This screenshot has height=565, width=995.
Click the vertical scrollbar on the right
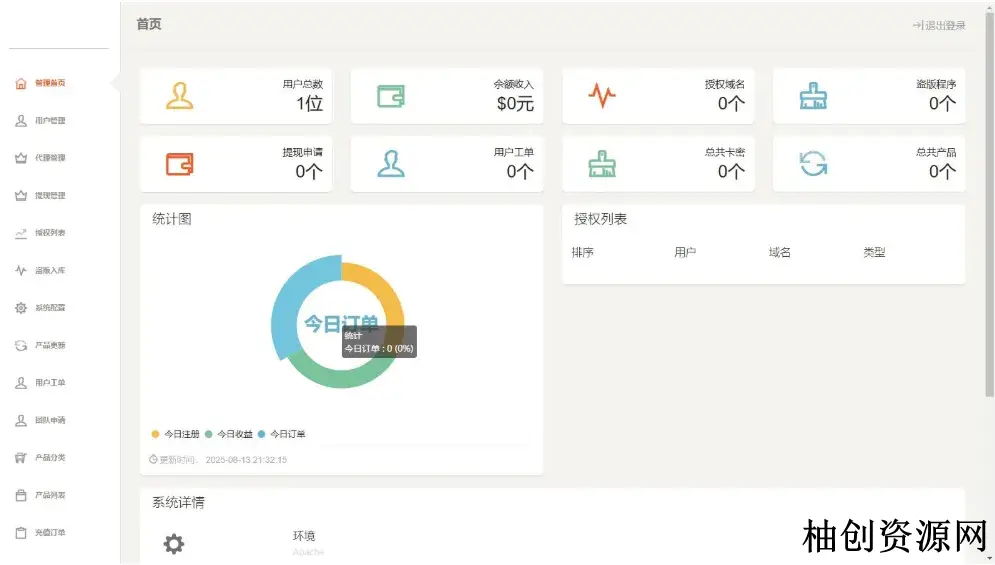tap(989, 200)
